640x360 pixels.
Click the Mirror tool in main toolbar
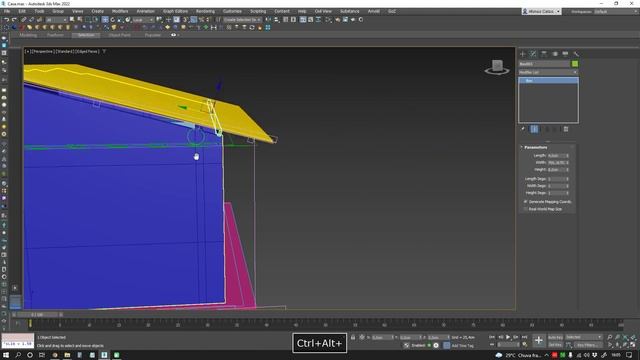[x=268, y=20]
